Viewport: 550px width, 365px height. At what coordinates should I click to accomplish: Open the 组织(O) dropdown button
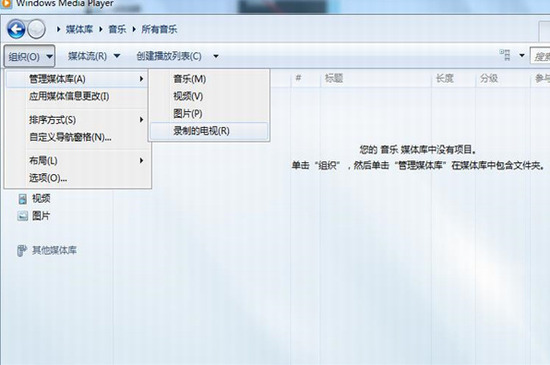[29, 56]
